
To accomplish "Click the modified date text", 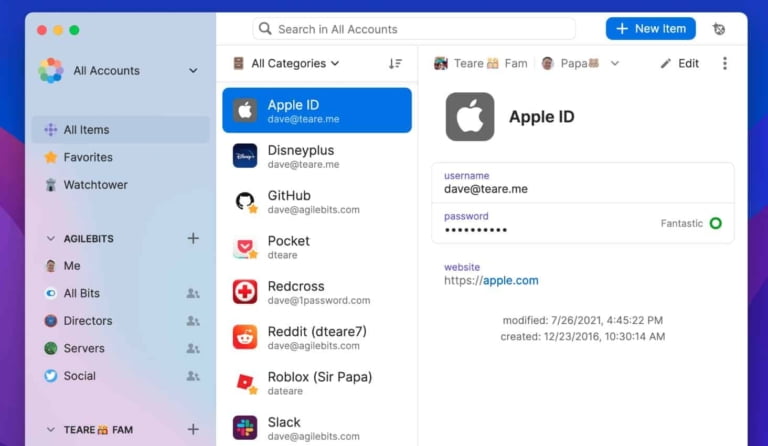I will coord(583,320).
